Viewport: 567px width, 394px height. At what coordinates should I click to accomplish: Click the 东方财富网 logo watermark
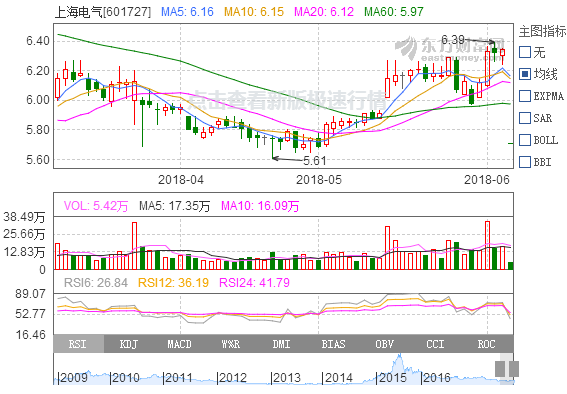point(449,48)
